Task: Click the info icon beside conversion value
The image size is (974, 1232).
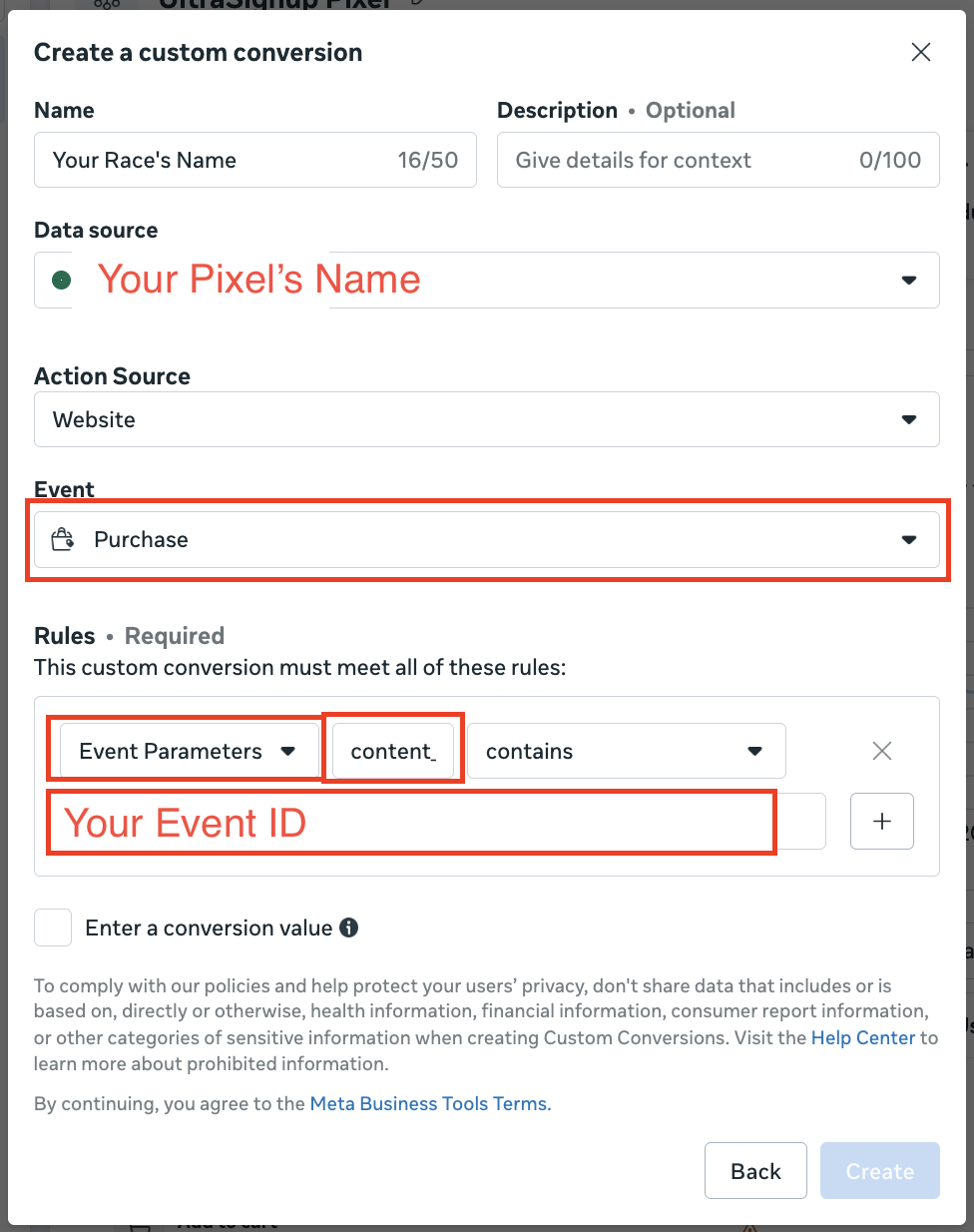Action: (x=348, y=927)
